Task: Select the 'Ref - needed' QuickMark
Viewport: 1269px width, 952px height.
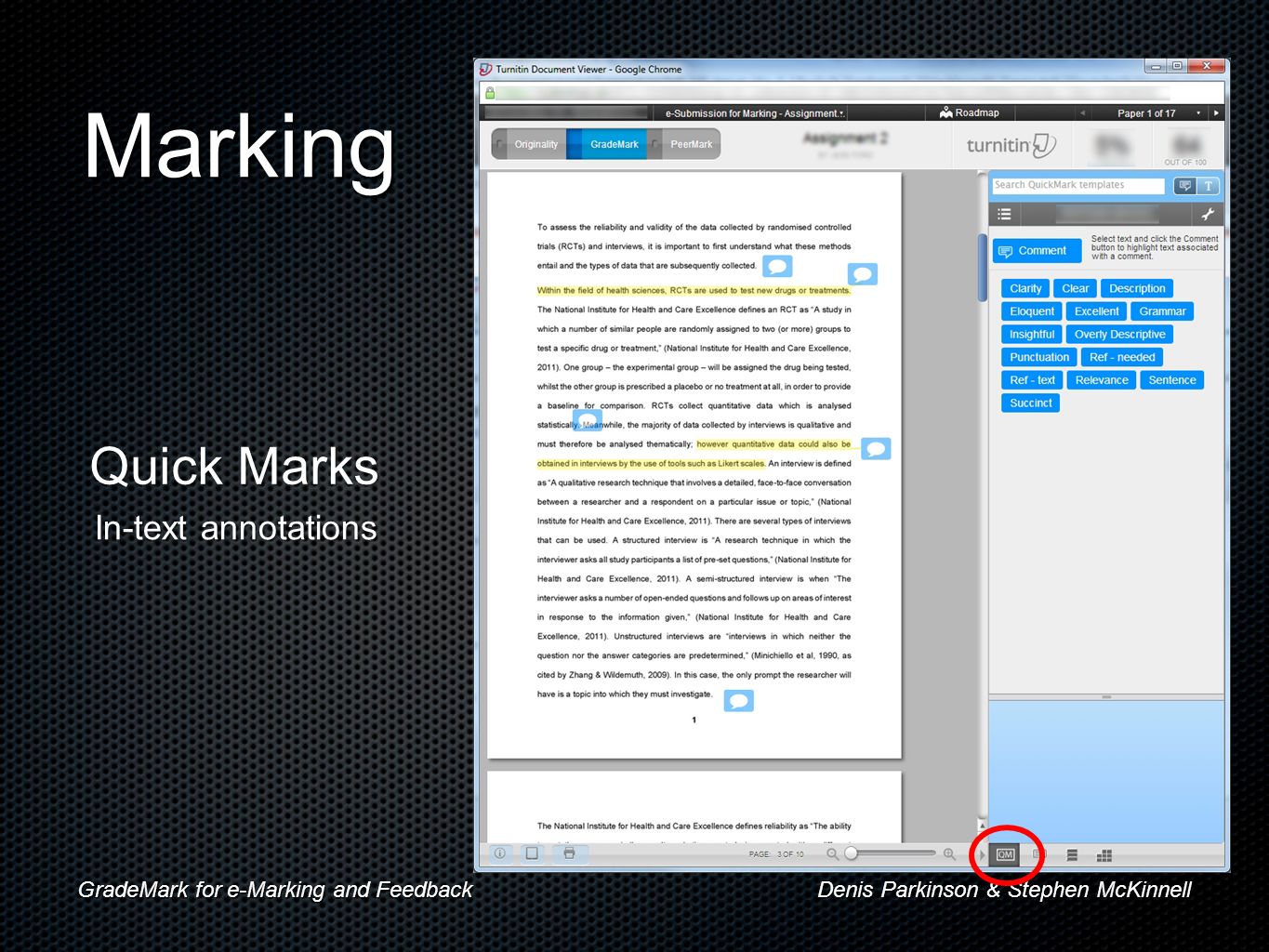Action: pyautogui.click(x=1122, y=357)
